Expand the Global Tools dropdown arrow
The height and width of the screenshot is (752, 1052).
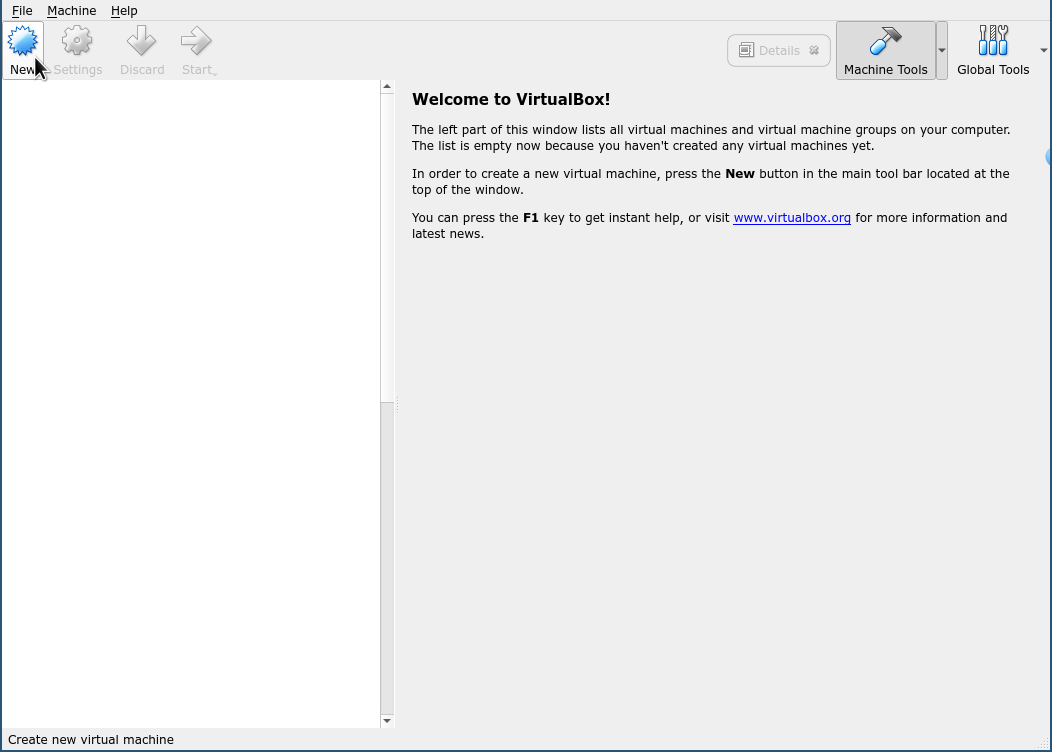coord(1043,50)
